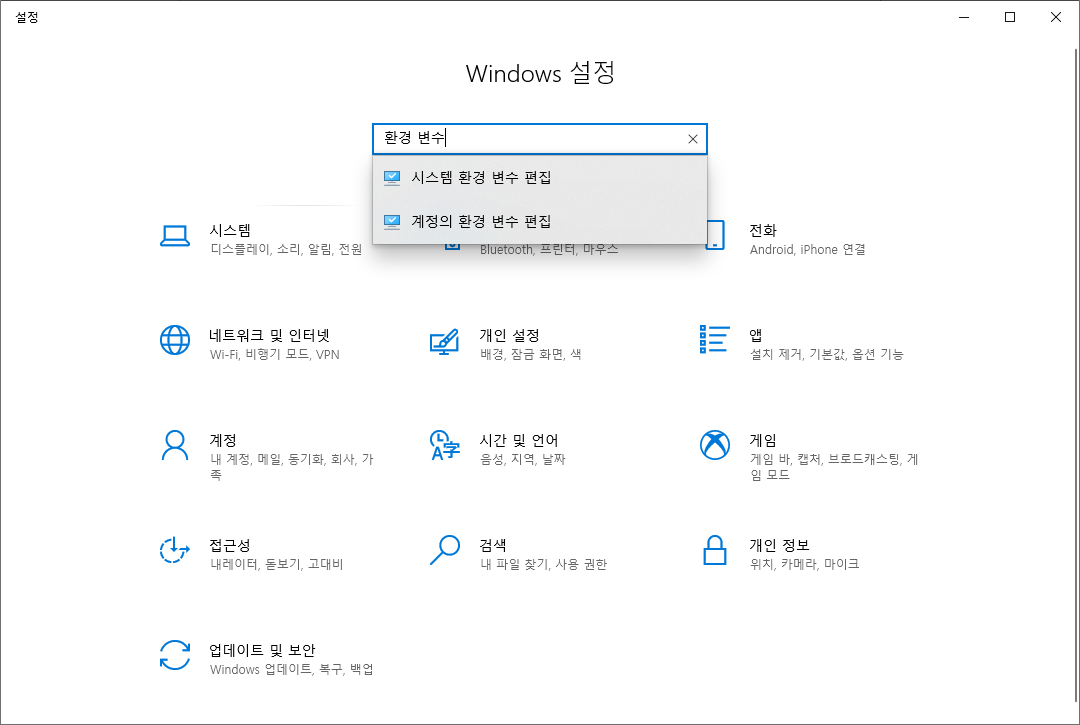Open the 앱 list icon
The image size is (1080, 725).
(x=714, y=339)
